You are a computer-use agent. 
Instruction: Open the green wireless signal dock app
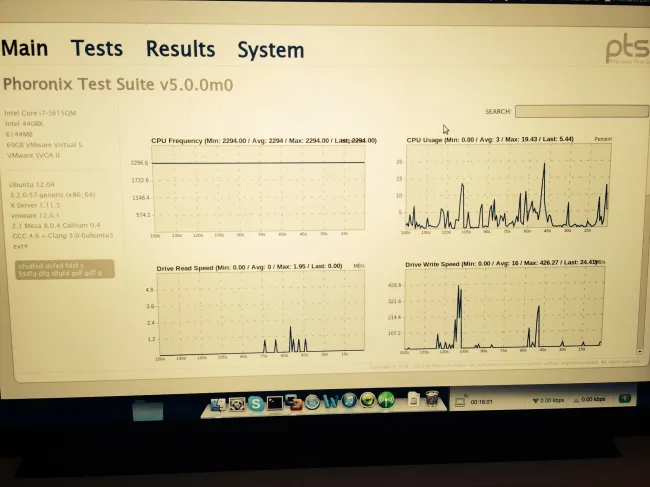386,400
